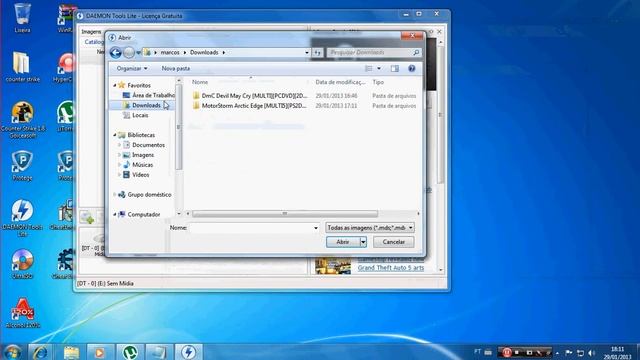640x360 pixels.
Task: Expand the Grupo doméstico tree node
Action: pyautogui.click(x=115, y=195)
